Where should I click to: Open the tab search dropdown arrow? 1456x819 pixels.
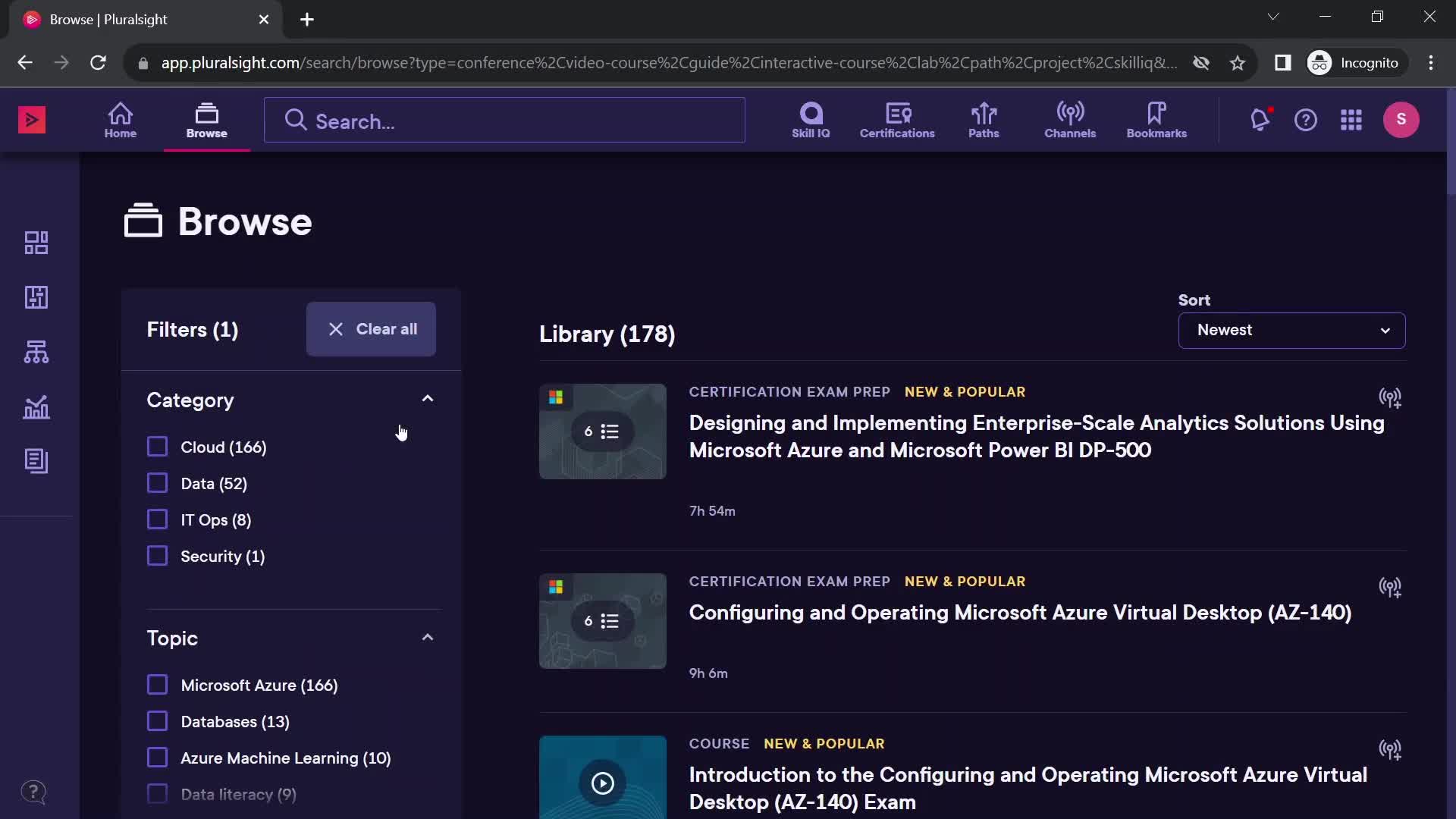(x=1273, y=17)
